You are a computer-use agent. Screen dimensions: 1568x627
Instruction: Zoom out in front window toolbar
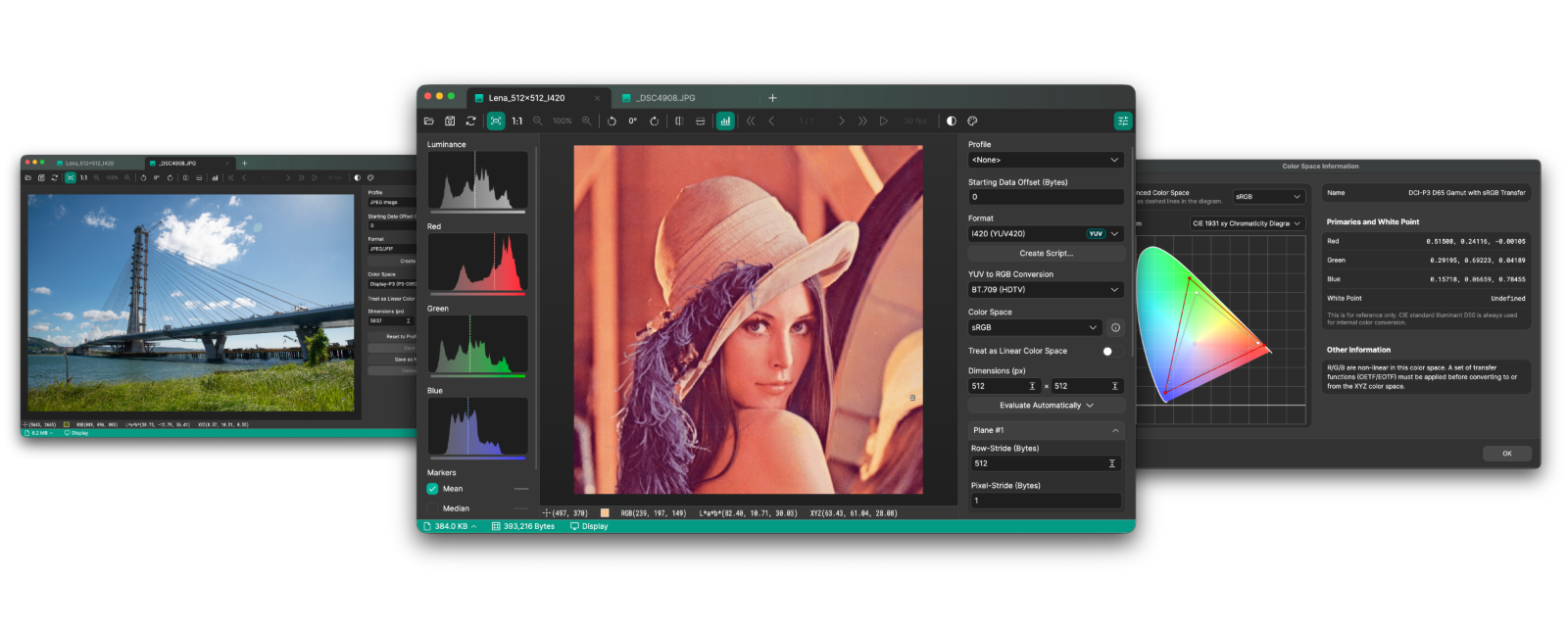point(538,121)
